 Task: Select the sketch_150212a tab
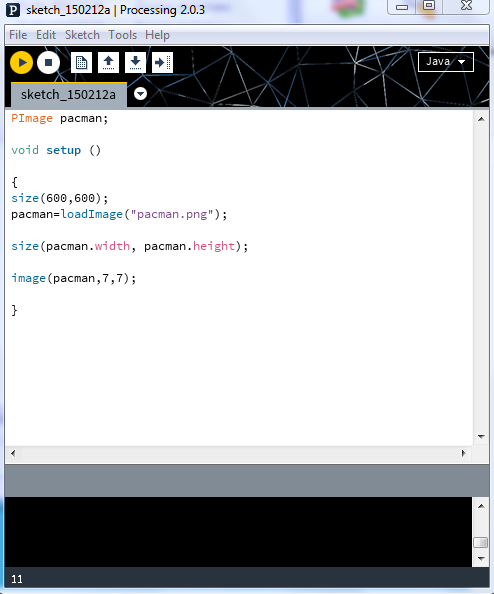coord(69,95)
